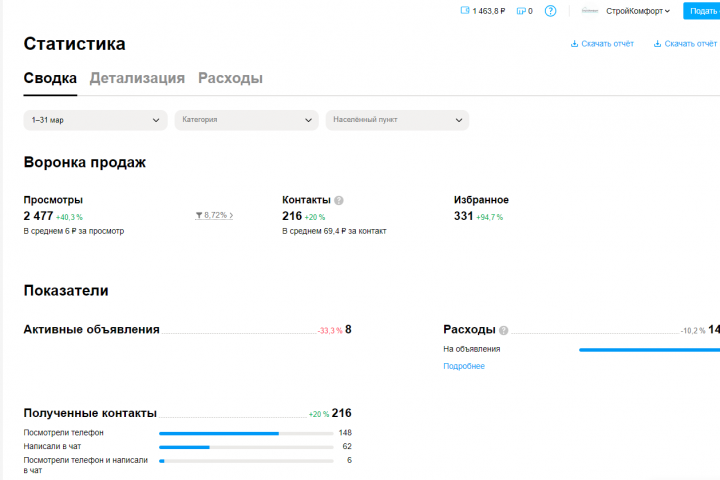Screen dimensions: 720x480
Task: Click the На объявления expenses bar
Action: pyautogui.click(x=649, y=350)
